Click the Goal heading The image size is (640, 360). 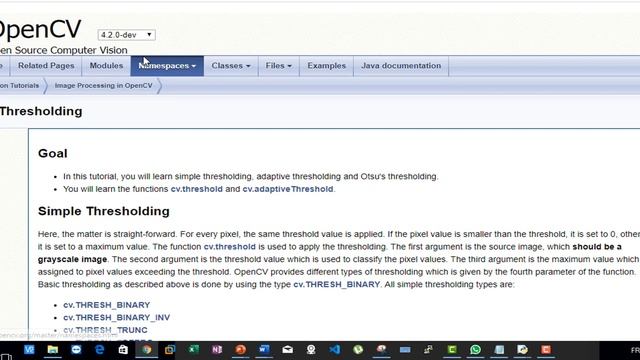click(53, 153)
